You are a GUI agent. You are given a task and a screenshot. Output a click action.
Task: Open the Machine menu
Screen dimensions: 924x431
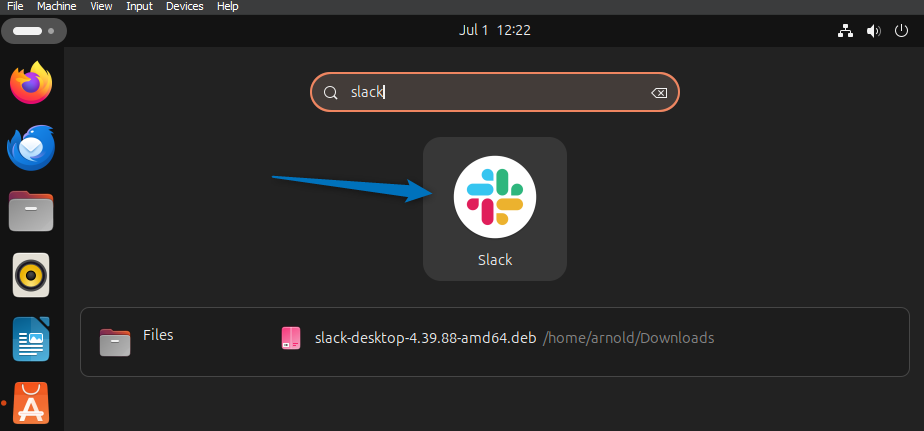click(x=56, y=6)
